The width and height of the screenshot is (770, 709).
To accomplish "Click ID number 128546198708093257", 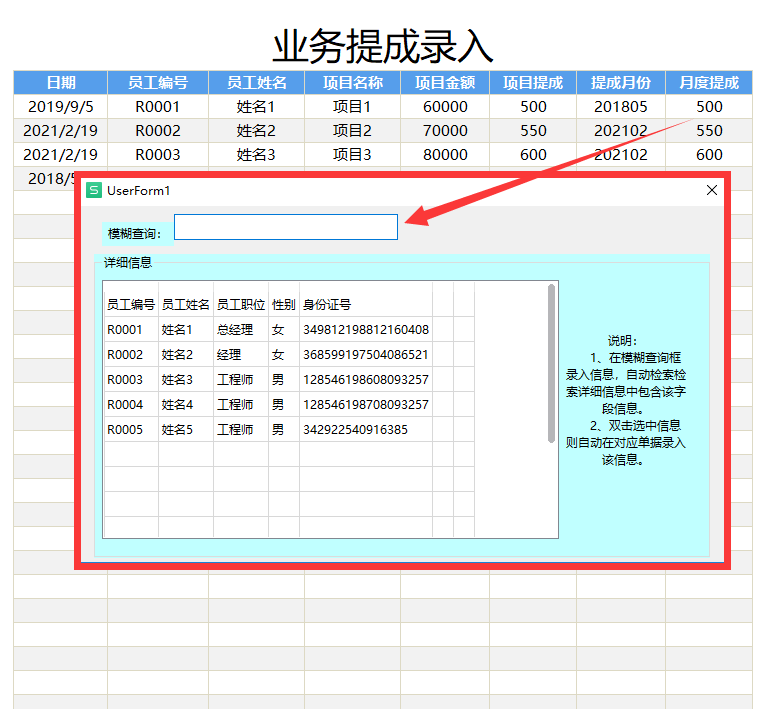I will (x=366, y=405).
